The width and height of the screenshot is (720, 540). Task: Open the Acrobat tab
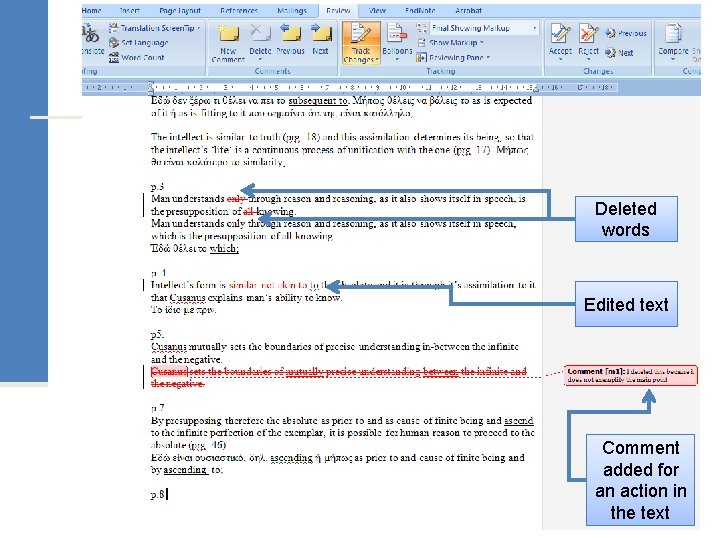point(468,10)
